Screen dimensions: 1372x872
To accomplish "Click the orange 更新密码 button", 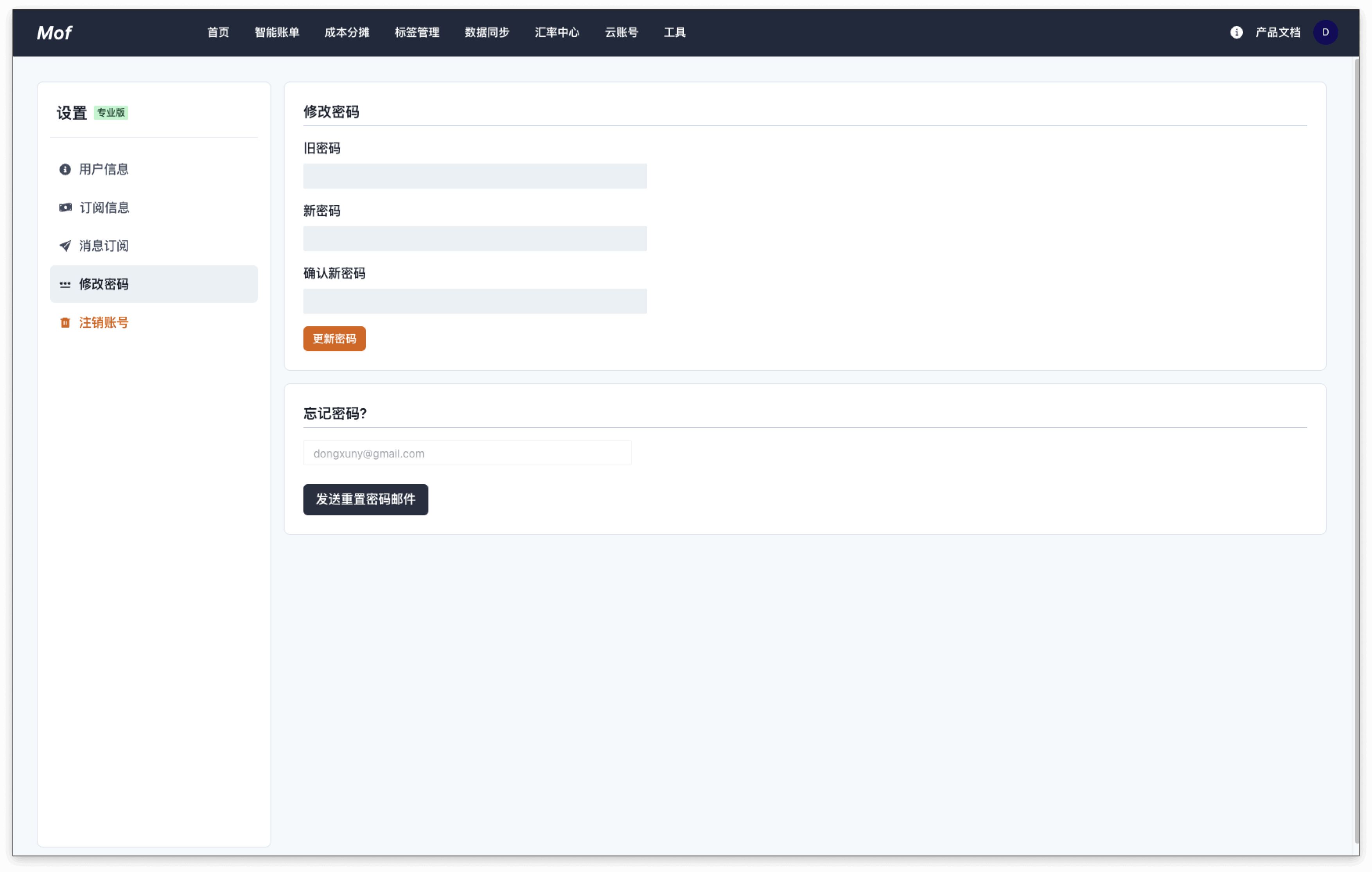I will (334, 339).
